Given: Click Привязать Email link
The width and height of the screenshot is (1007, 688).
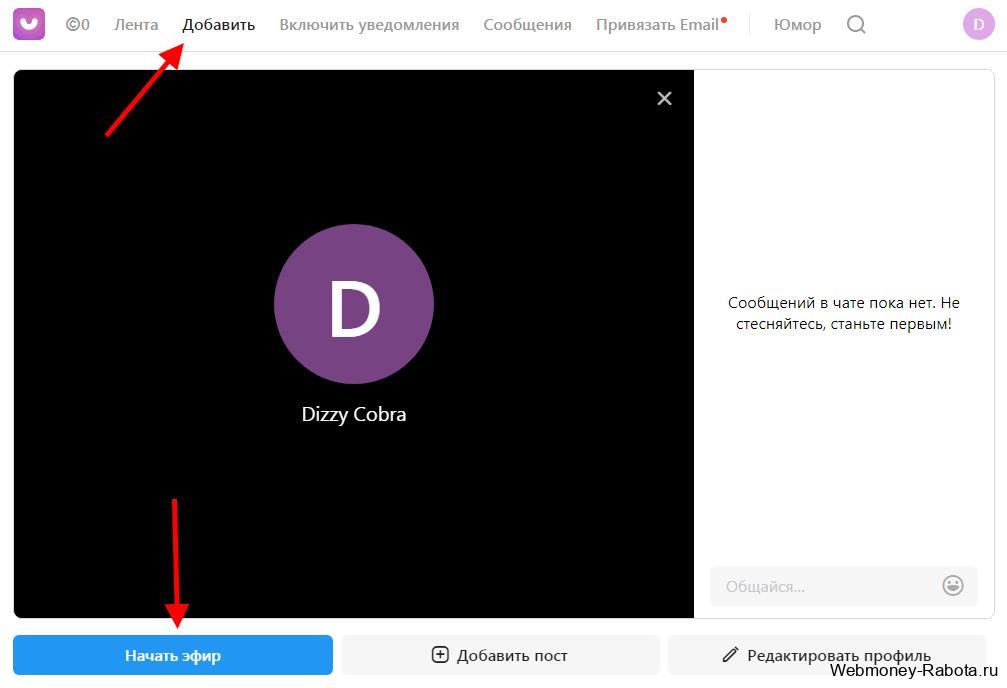Looking at the screenshot, I should pos(657,24).
